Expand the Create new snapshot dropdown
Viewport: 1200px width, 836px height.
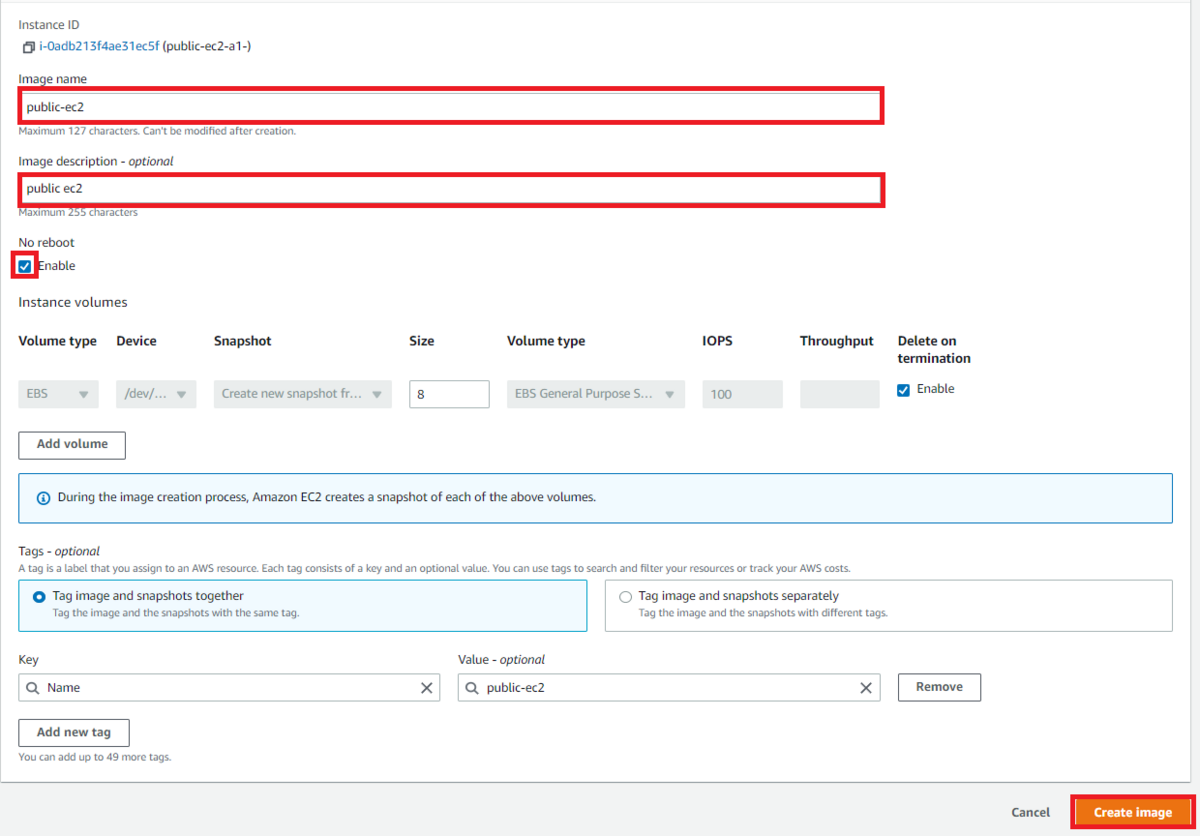coord(303,394)
